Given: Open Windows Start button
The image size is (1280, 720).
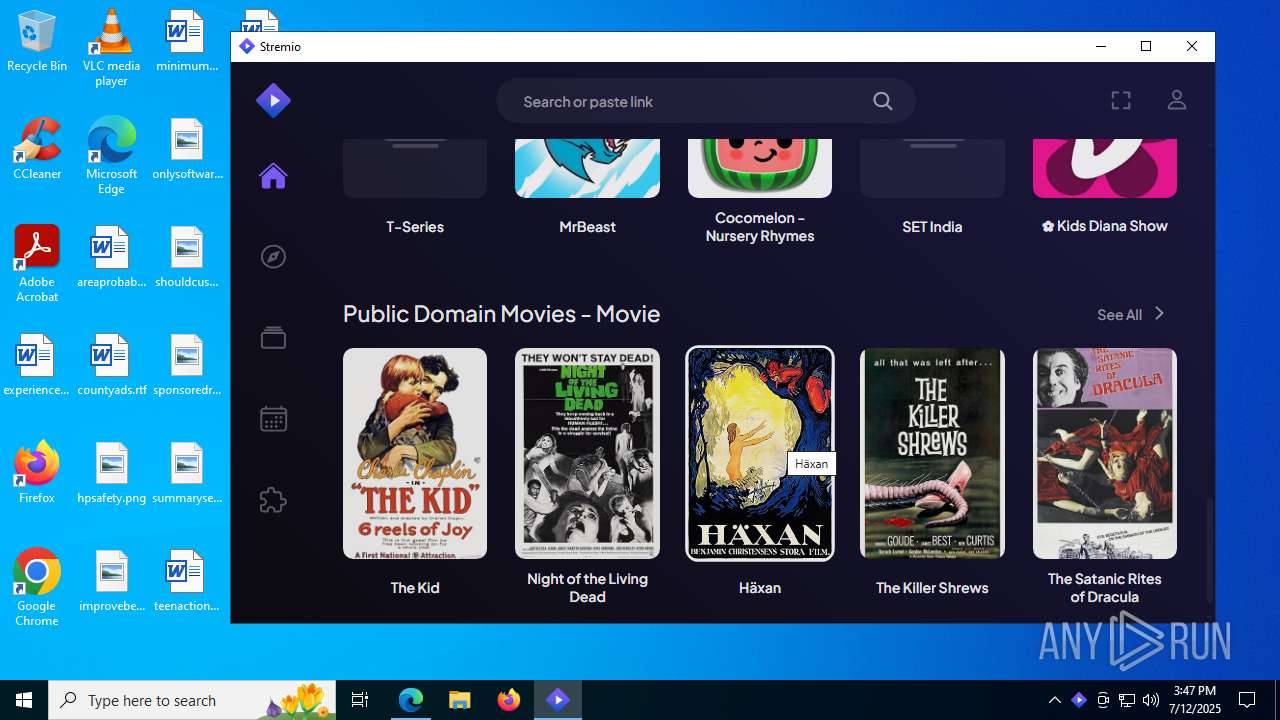Looking at the screenshot, I should (x=24, y=700).
